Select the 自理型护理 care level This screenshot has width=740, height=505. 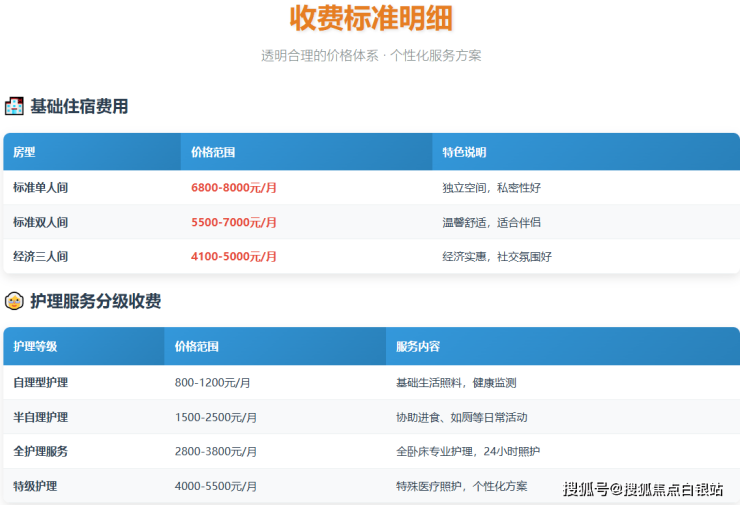[x=40, y=382]
